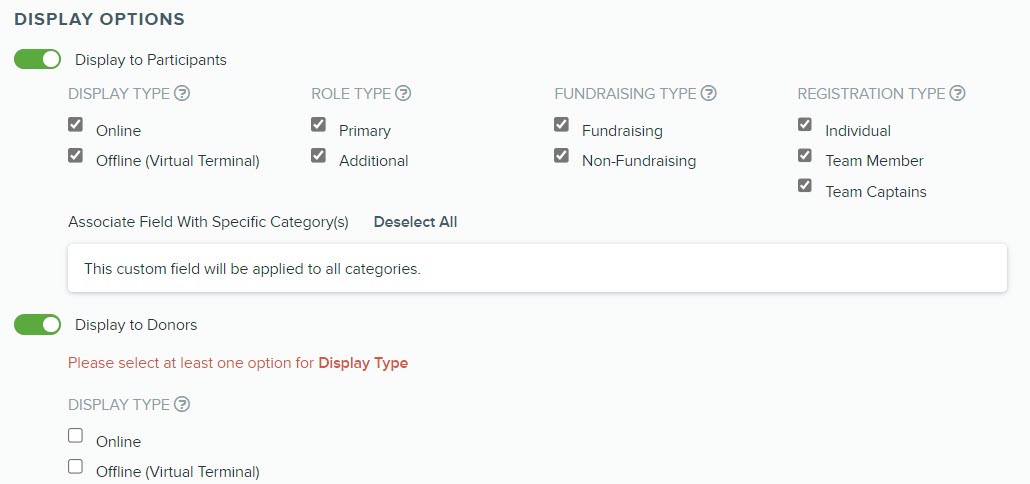This screenshot has height=484, width=1030.
Task: Click the Deselect All link
Action: [x=415, y=222]
